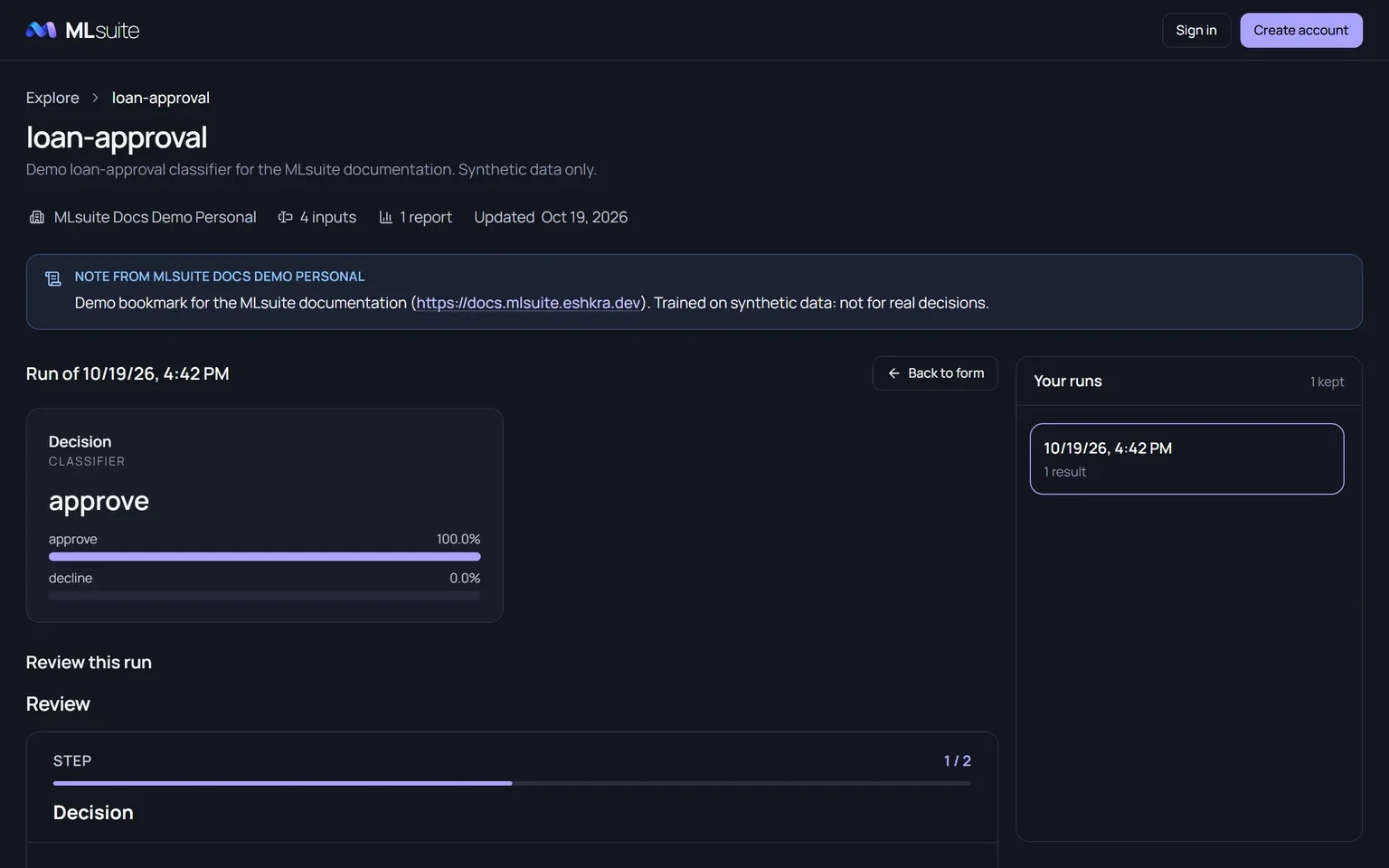
Task: Click the 1 kept count
Action: (1327, 382)
